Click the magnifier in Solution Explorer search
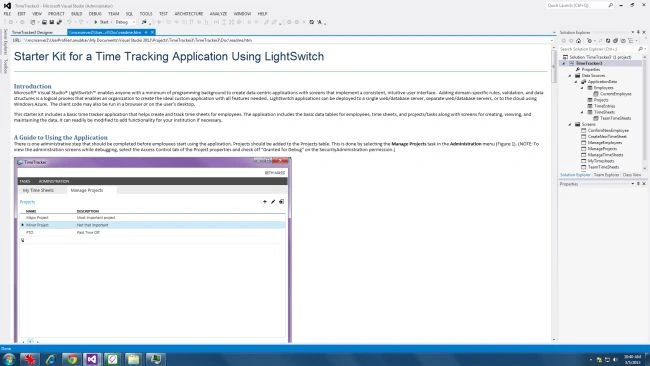This screenshot has width=650, height=366. click(640, 49)
